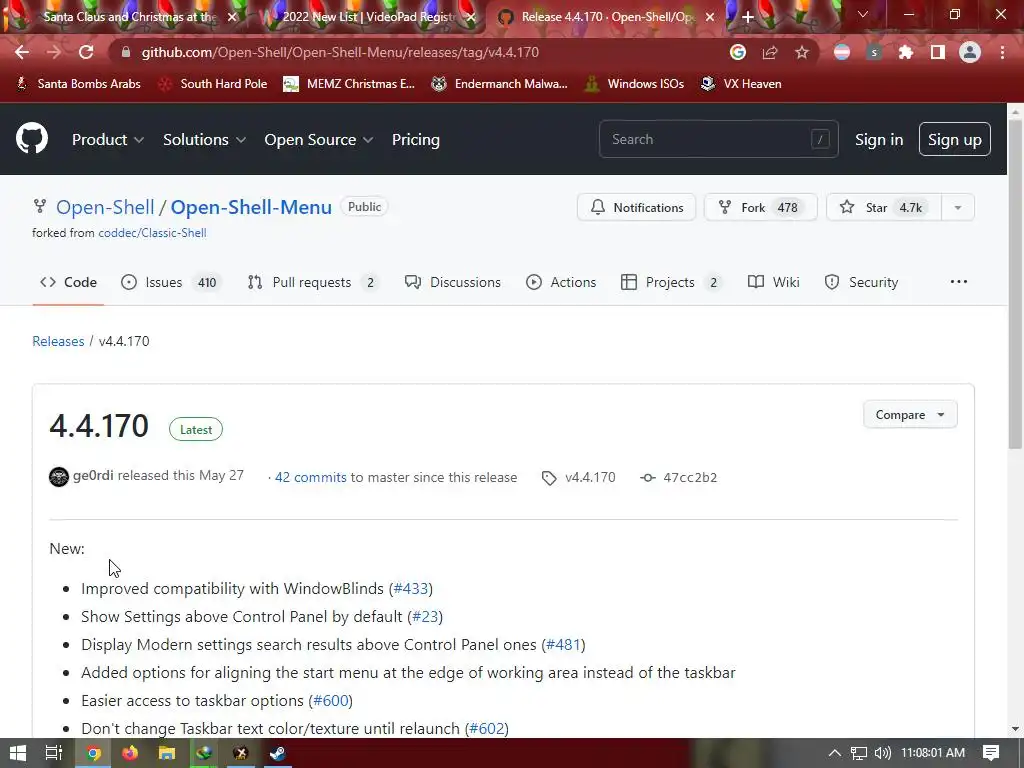
Task: Click Sign in
Action: [x=879, y=140]
